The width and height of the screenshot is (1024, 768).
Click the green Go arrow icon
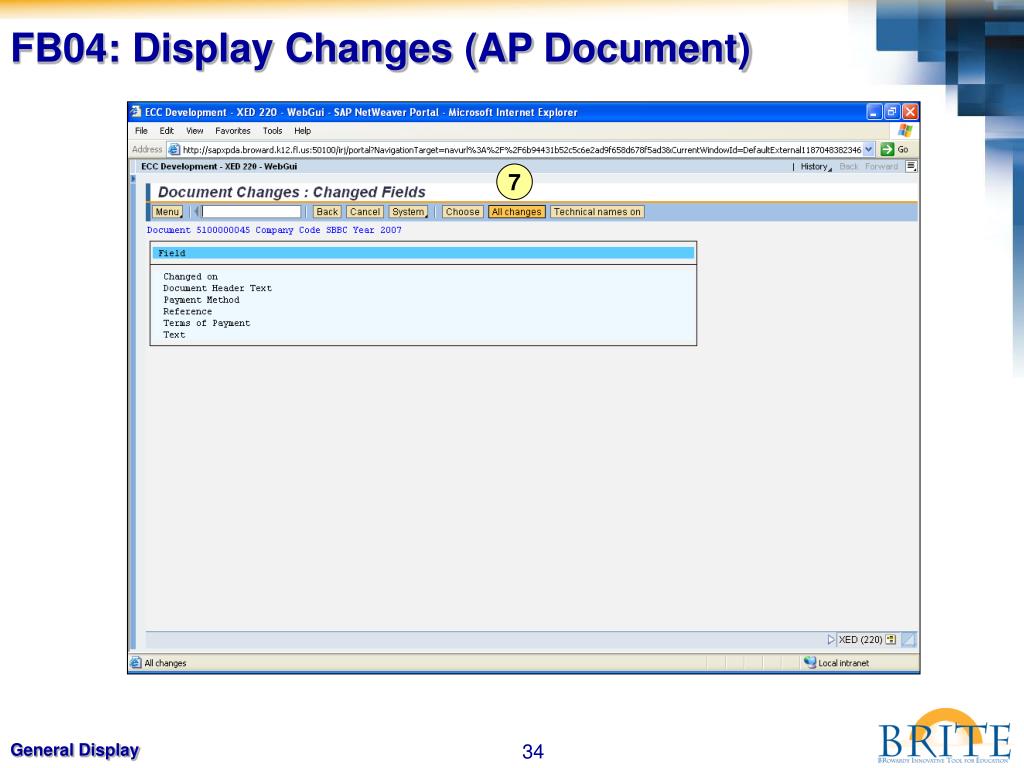[887, 150]
